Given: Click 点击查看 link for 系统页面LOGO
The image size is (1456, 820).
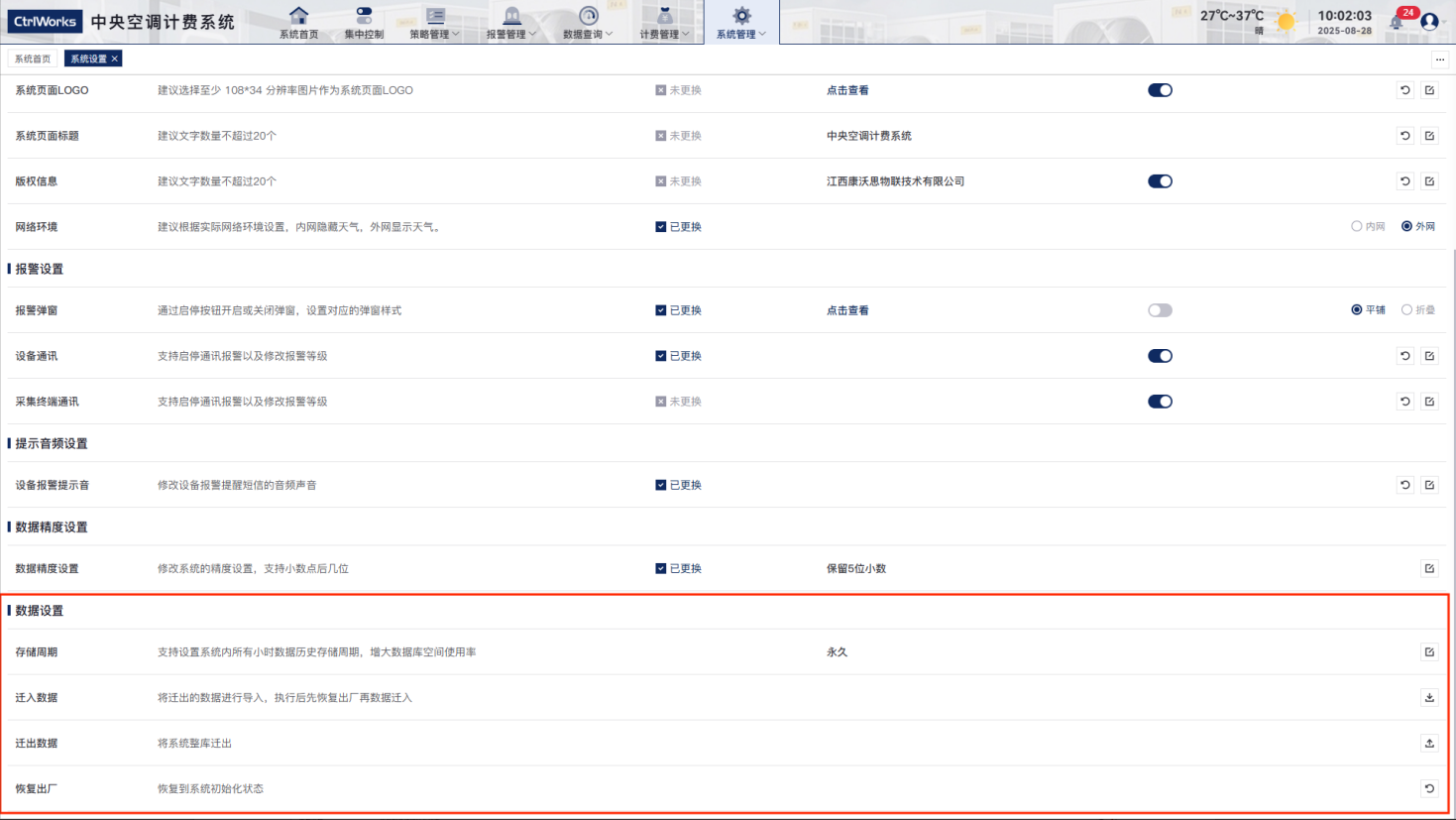Looking at the screenshot, I should coord(847,90).
